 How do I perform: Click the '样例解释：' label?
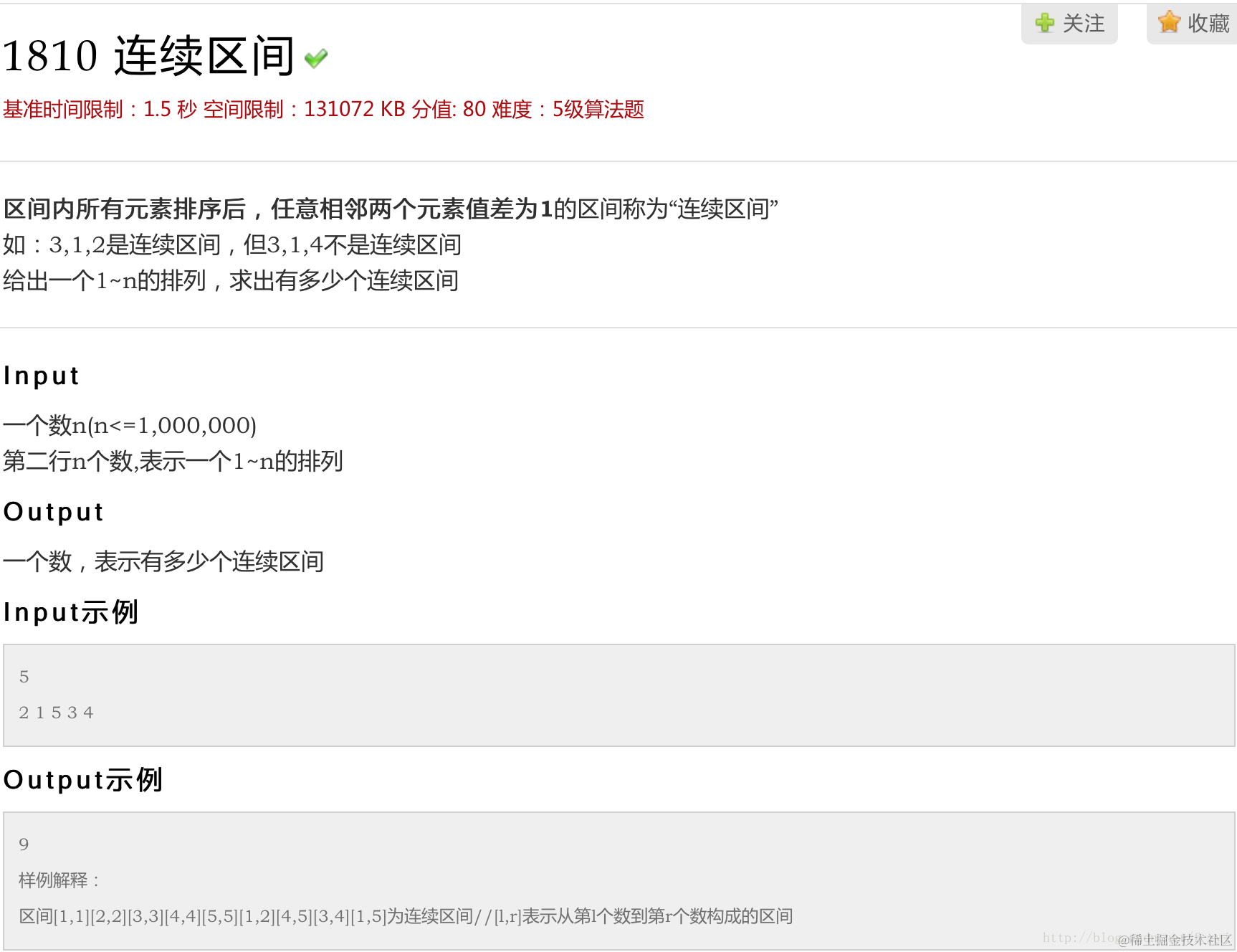59,880
